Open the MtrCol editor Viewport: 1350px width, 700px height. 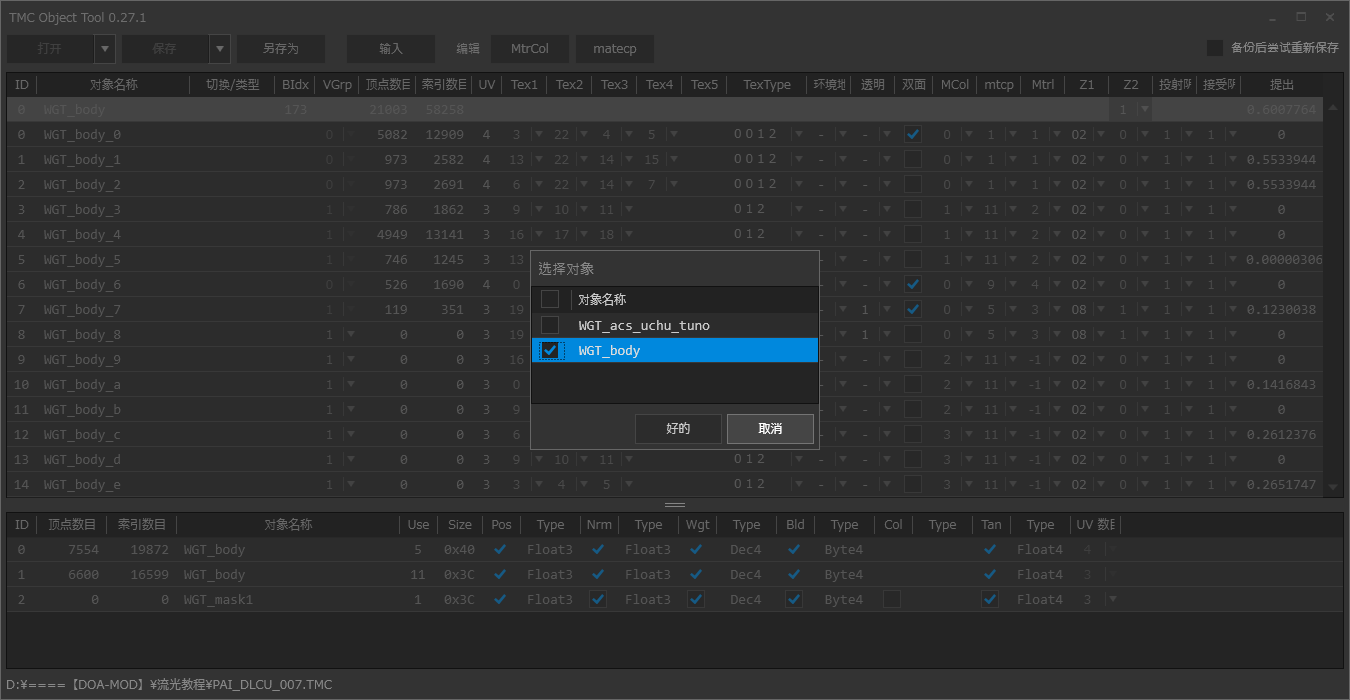click(x=530, y=48)
